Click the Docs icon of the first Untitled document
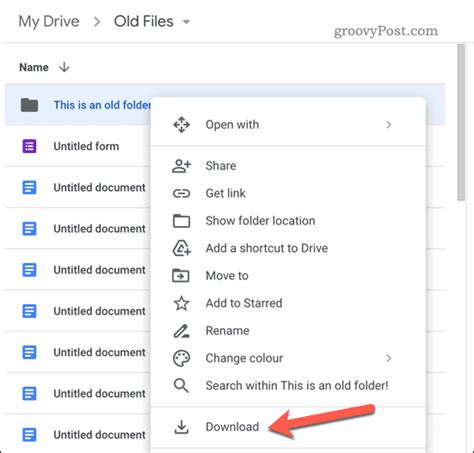The image size is (474, 453). click(29, 187)
